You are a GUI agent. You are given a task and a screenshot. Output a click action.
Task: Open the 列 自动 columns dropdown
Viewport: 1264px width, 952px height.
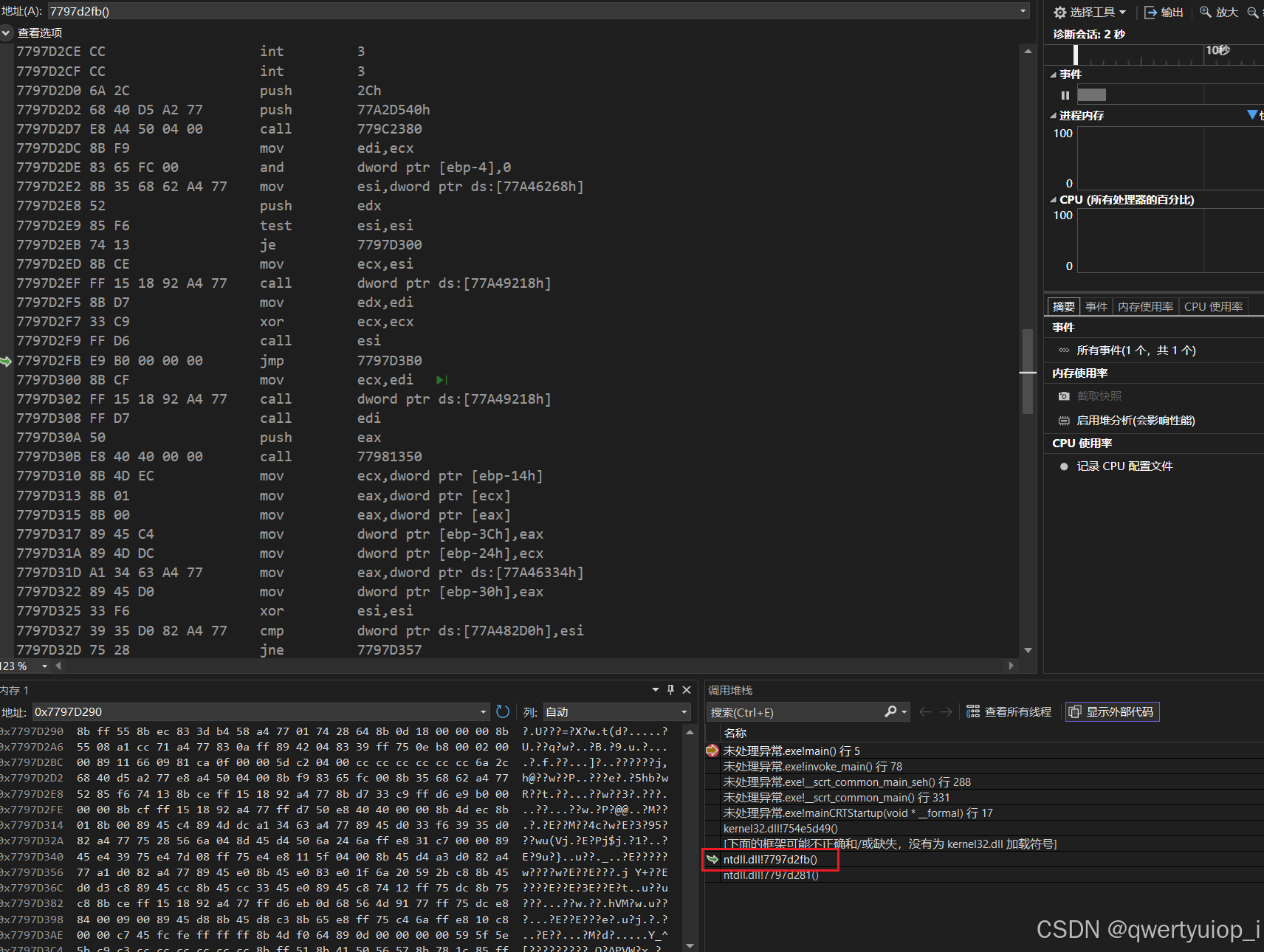[684, 711]
